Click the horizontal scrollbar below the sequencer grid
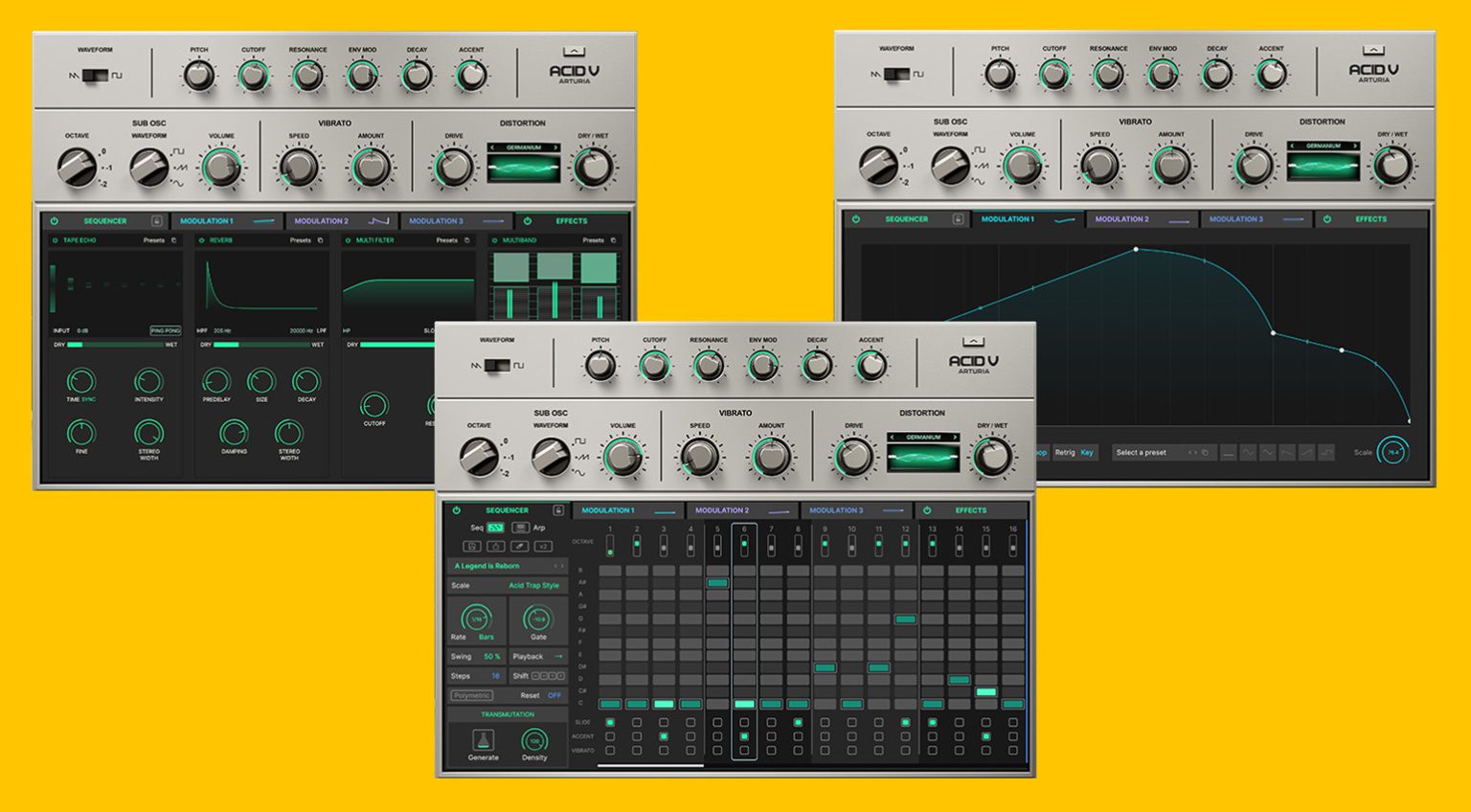The height and width of the screenshot is (812, 1471). coord(649,764)
